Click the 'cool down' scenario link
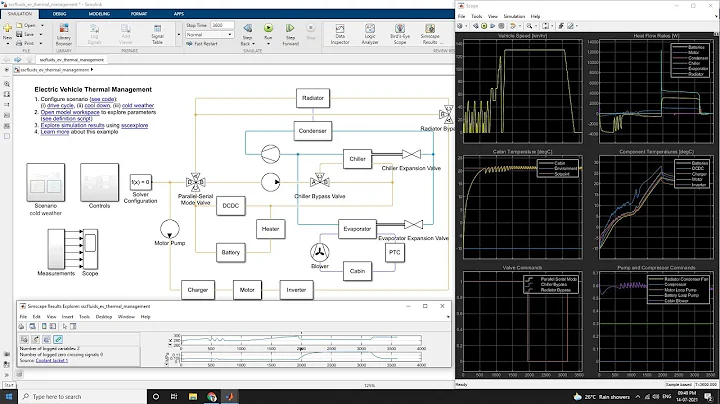This screenshot has height=404, width=720. point(98,106)
